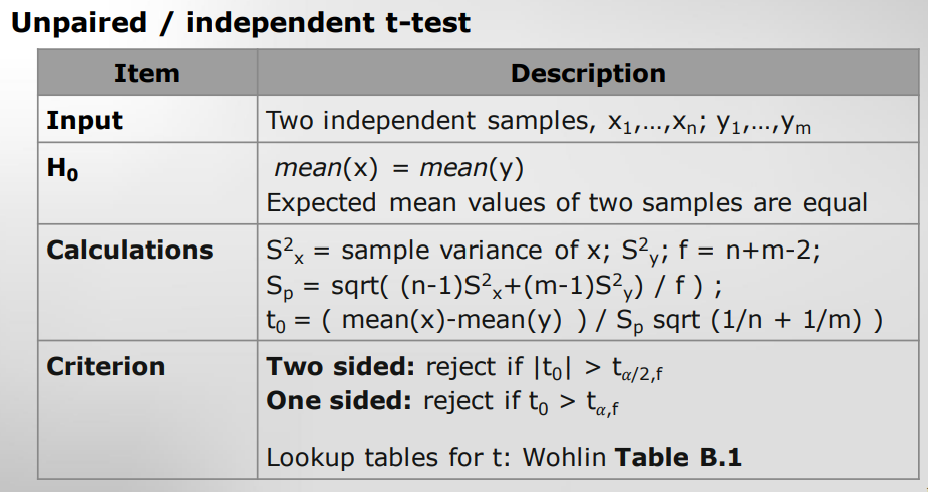The width and height of the screenshot is (928, 492).
Task: Select the "Description" column header cell
Action: pyautogui.click(x=588, y=73)
